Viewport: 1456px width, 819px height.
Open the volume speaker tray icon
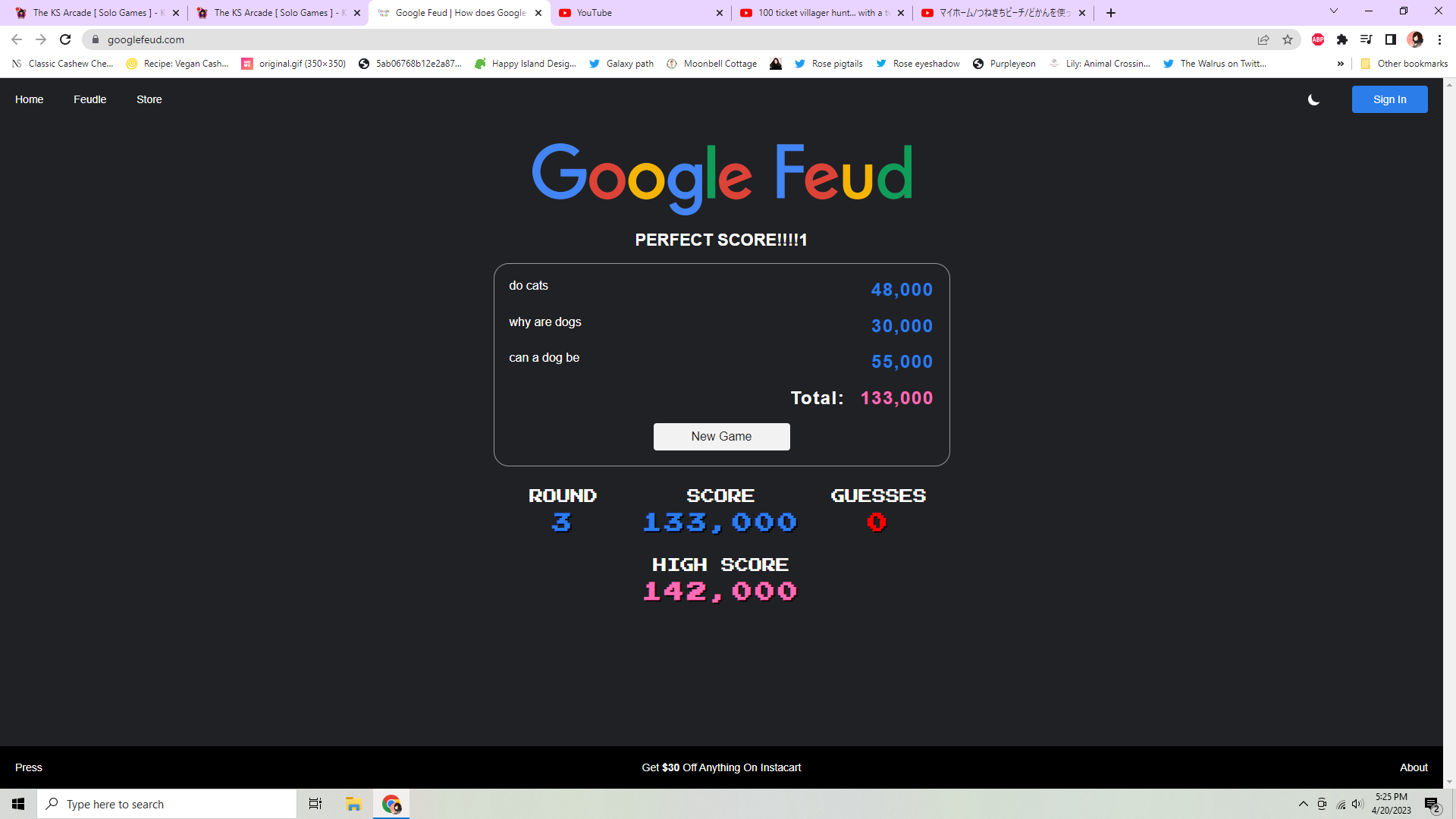click(1358, 804)
